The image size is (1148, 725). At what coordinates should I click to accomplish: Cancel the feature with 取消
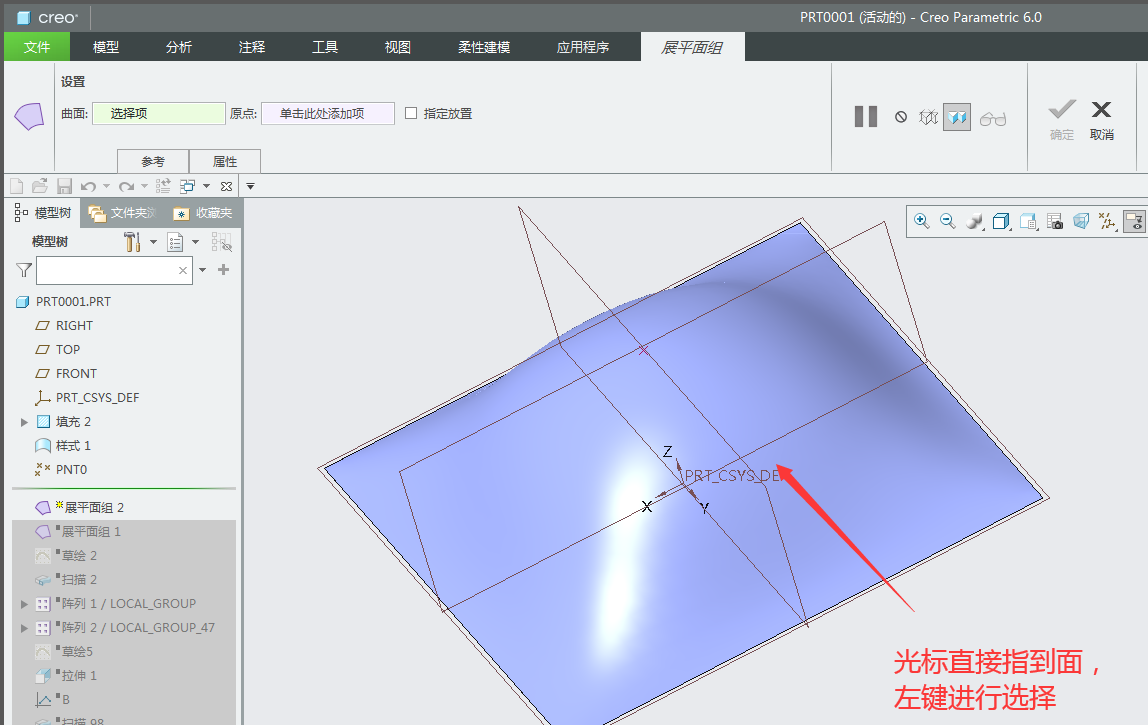[1101, 119]
